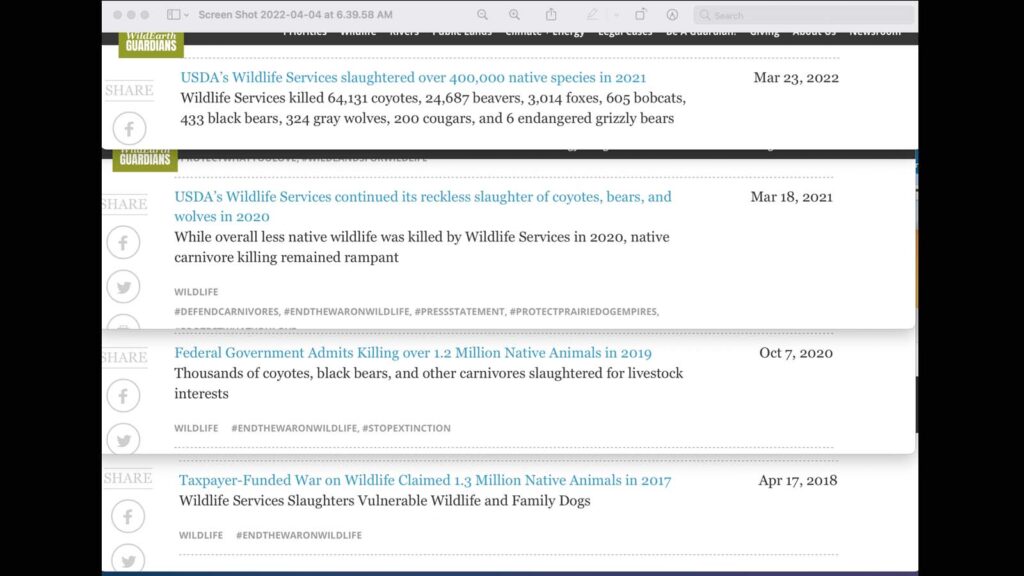Image resolution: width=1024 pixels, height=576 pixels.
Task: Open Taxpayer-Funded War on Wildlife 2017 headline
Action: 425,480
